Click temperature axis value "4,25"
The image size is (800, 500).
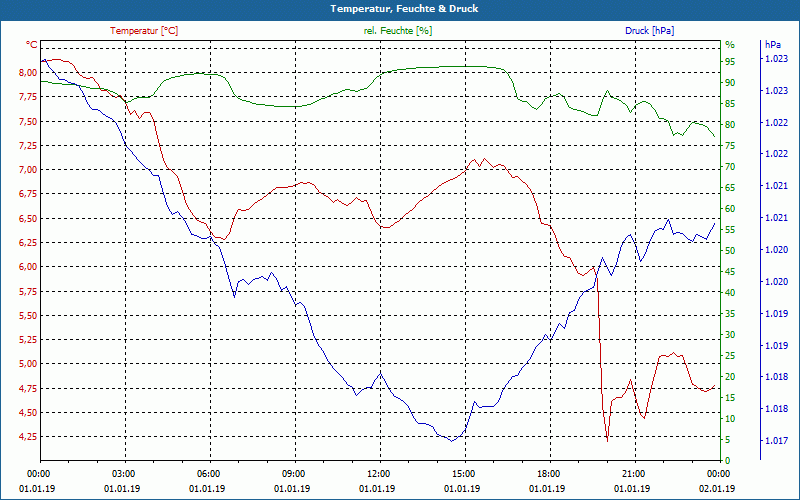[28, 437]
